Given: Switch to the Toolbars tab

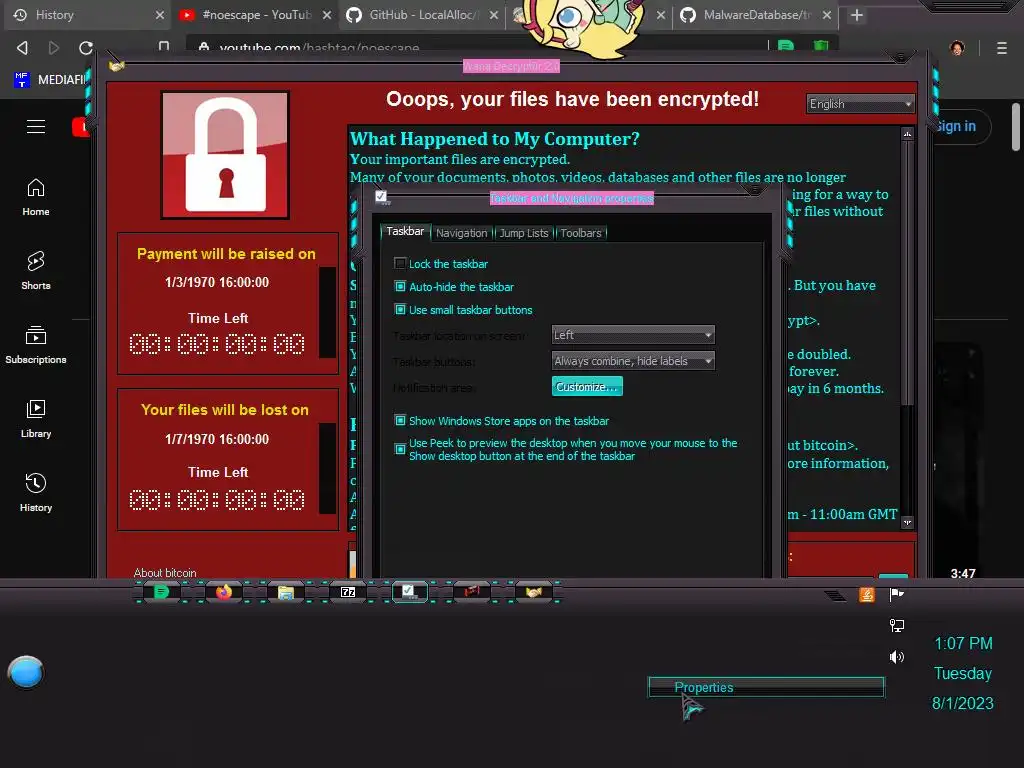Looking at the screenshot, I should point(581,233).
